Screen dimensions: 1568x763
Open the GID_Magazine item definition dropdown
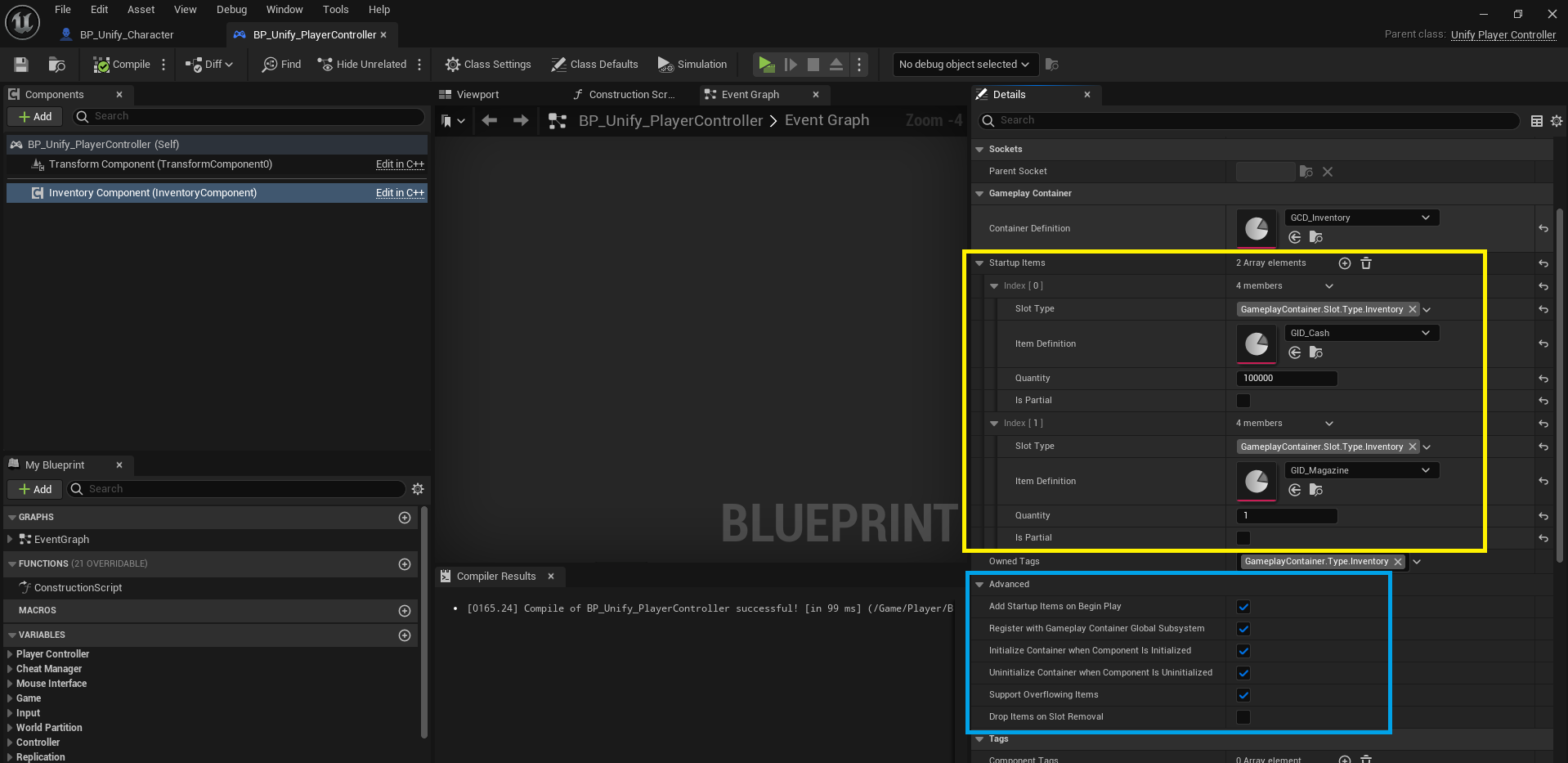pos(1362,470)
